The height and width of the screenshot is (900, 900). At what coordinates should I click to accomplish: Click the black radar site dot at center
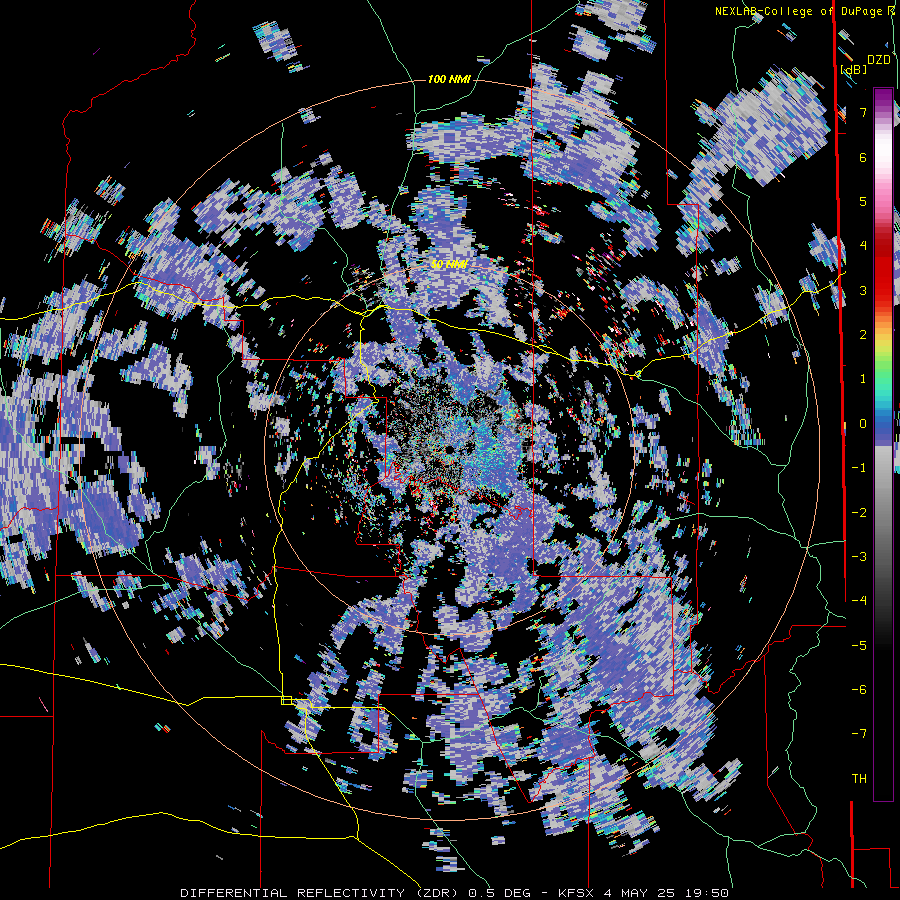(448, 449)
